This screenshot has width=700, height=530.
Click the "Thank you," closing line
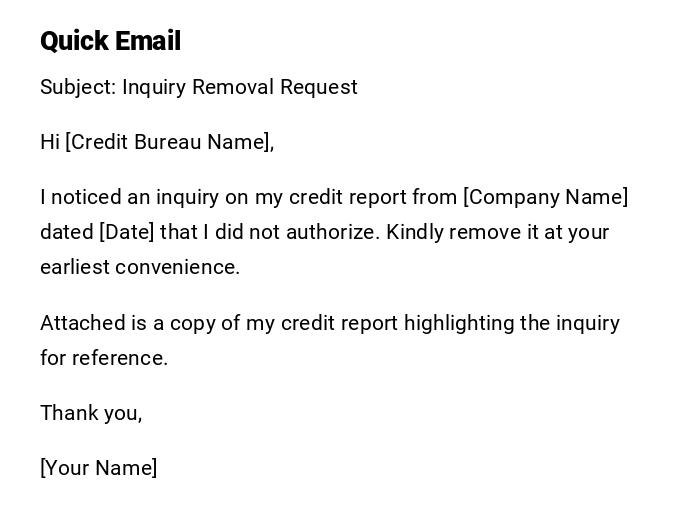91,413
